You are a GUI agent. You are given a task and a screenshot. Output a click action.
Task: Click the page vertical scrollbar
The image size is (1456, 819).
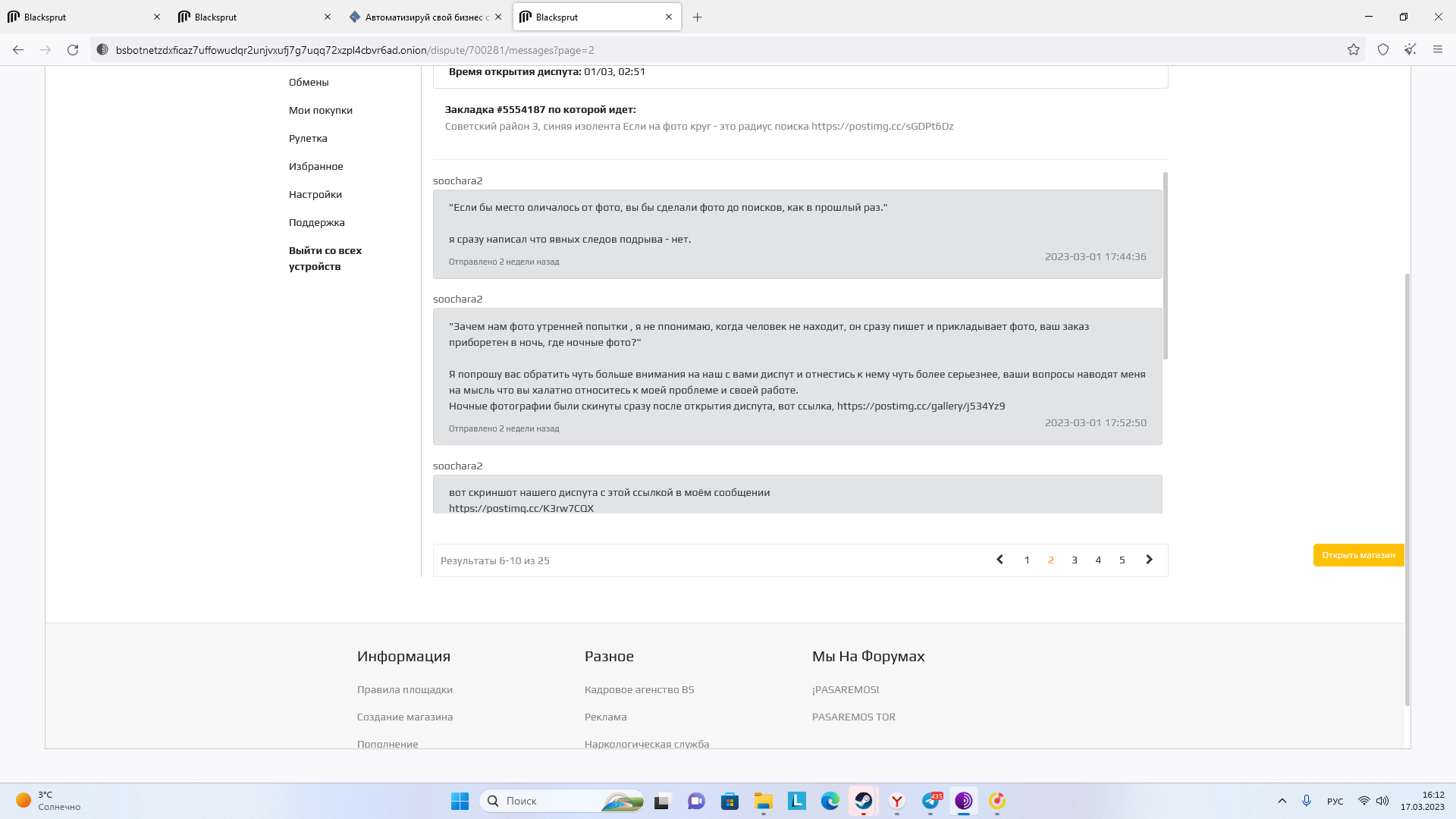tap(1407, 489)
